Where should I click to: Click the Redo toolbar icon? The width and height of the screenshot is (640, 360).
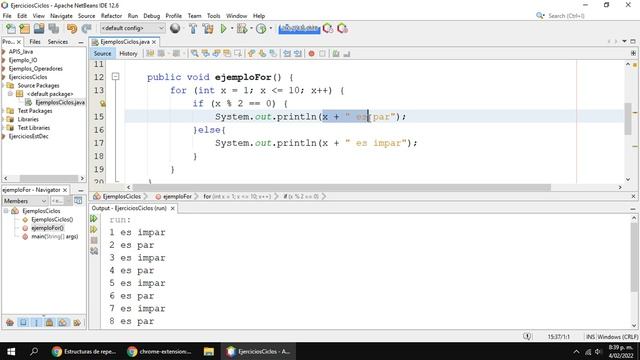coord(86,29)
